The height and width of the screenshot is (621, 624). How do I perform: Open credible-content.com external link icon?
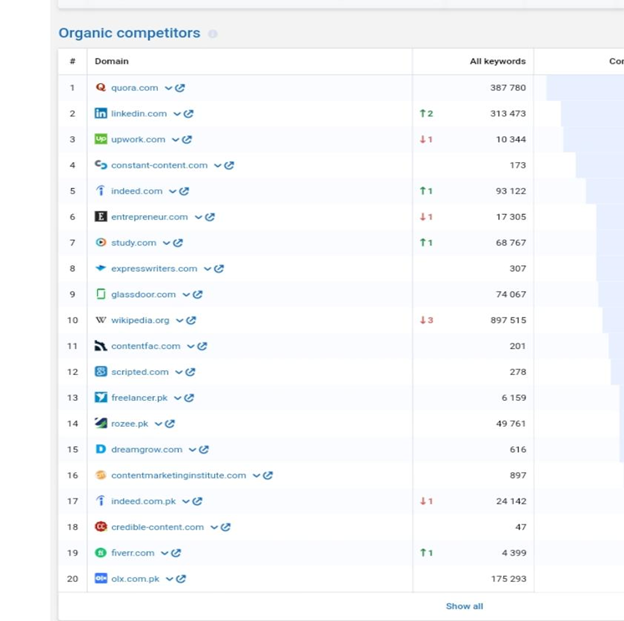pos(226,527)
